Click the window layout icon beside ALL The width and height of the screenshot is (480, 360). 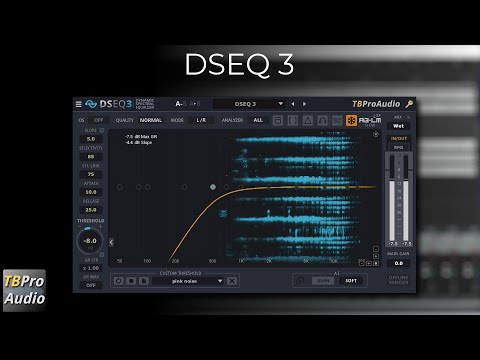click(278, 120)
